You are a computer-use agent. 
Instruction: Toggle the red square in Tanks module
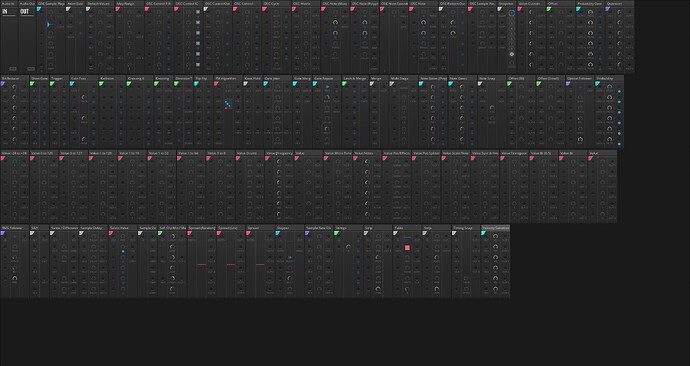click(x=407, y=248)
